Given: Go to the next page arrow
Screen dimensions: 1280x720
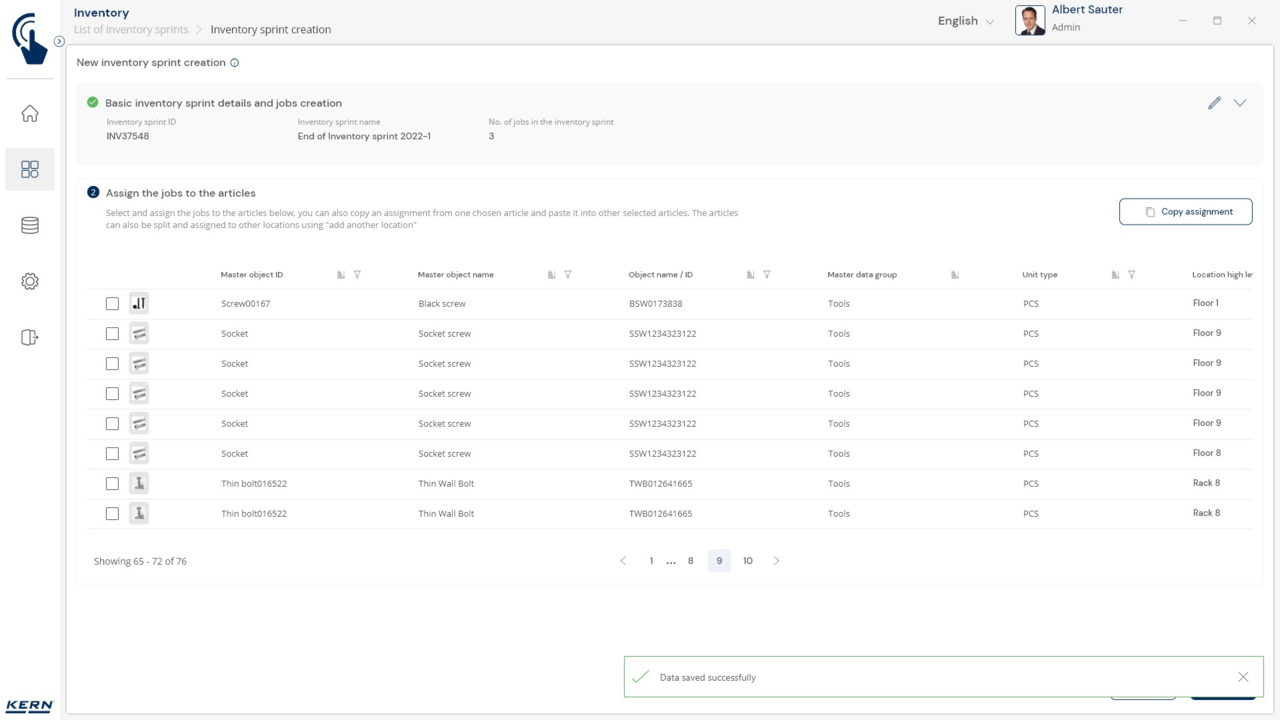Looking at the screenshot, I should pos(776,561).
